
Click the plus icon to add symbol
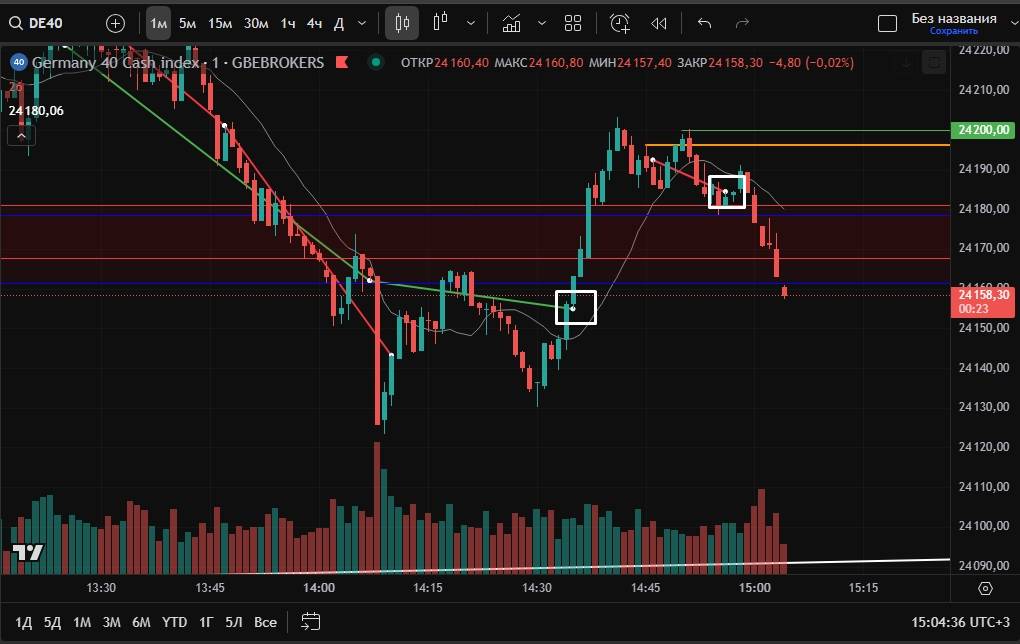tap(115, 23)
